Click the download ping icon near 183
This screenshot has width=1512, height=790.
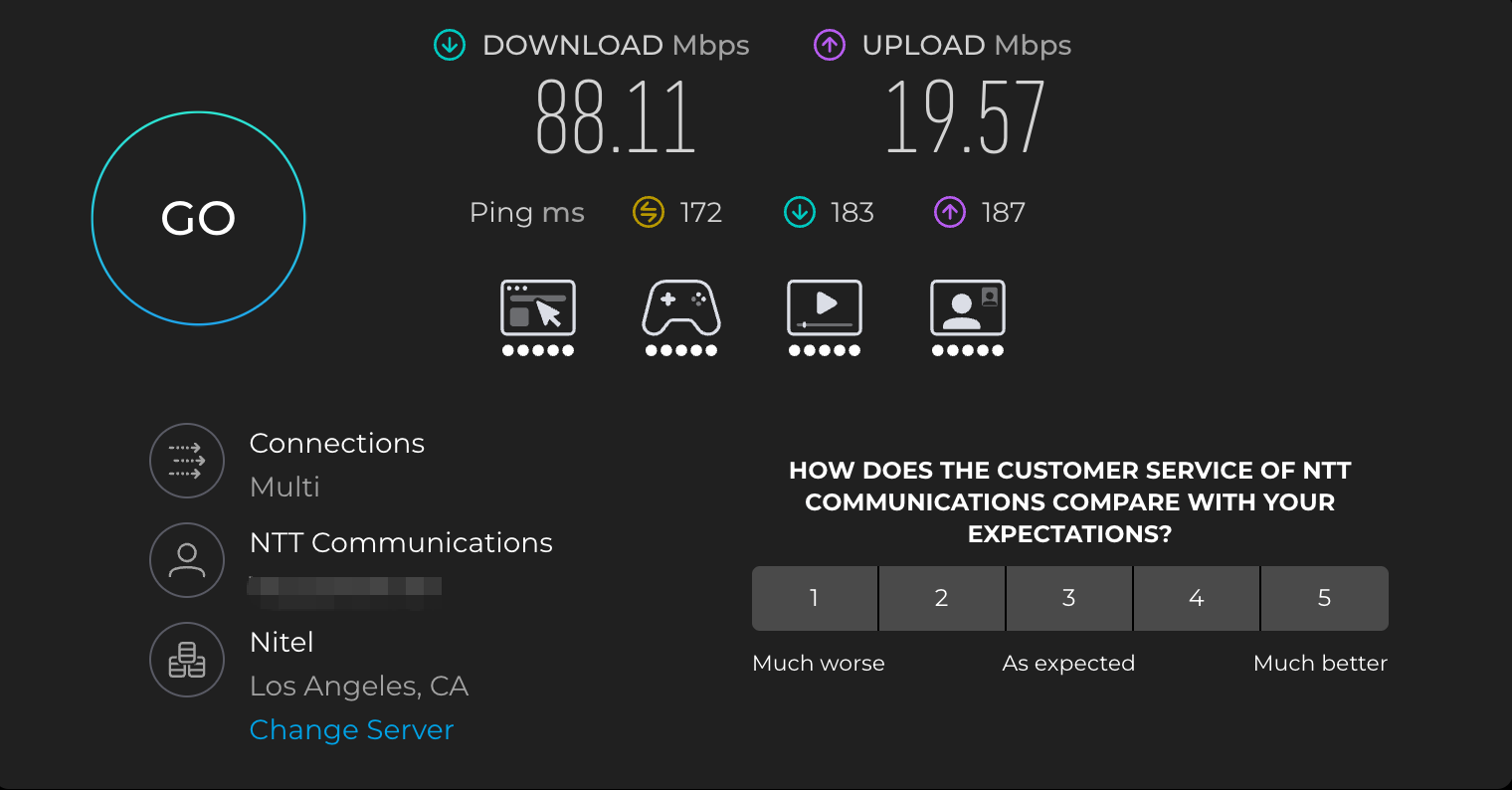(799, 212)
